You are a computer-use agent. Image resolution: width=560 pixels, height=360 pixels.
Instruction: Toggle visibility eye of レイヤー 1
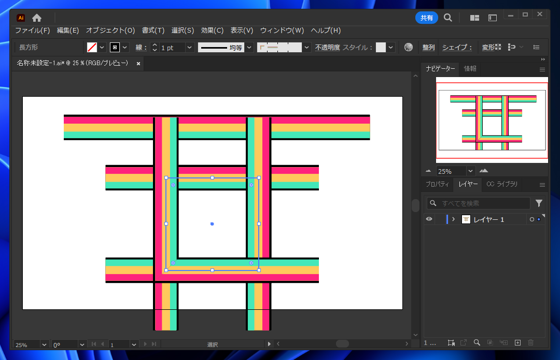[x=429, y=219]
